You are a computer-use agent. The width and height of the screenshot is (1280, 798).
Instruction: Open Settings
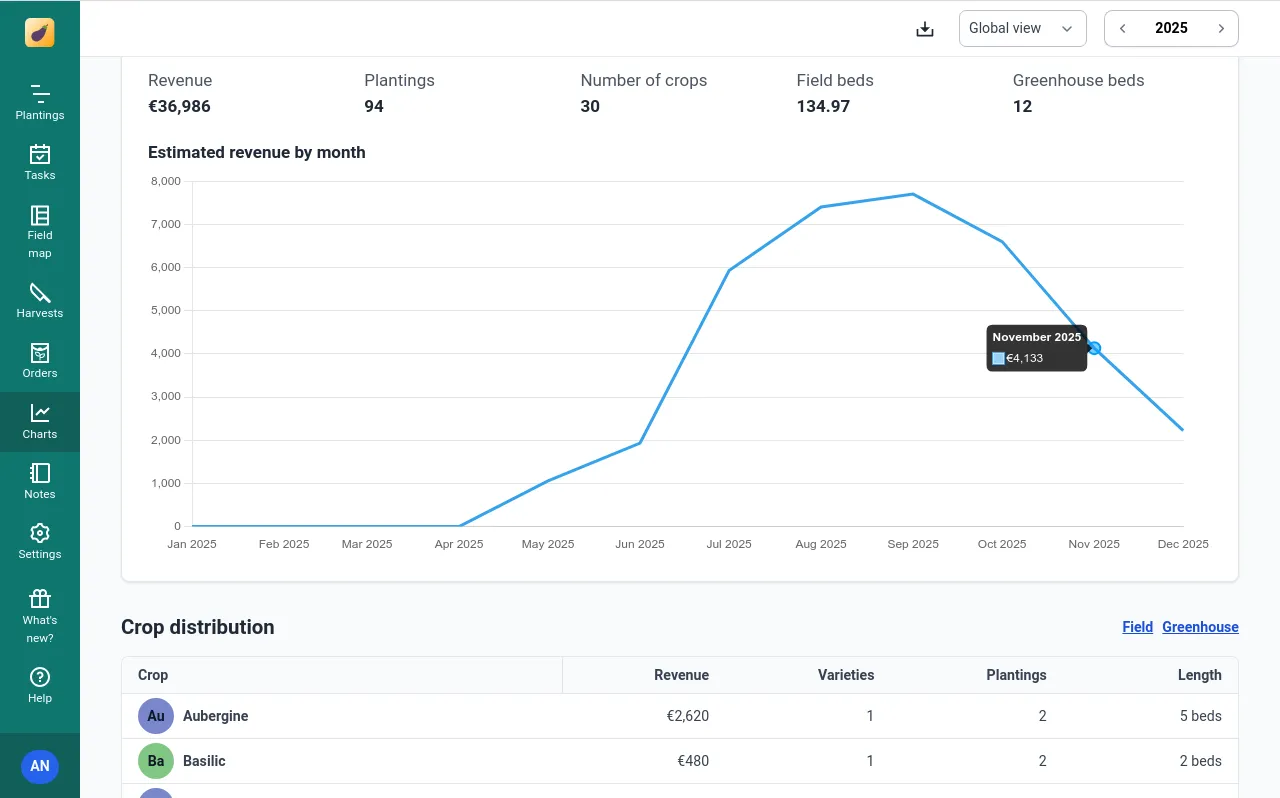[39, 540]
